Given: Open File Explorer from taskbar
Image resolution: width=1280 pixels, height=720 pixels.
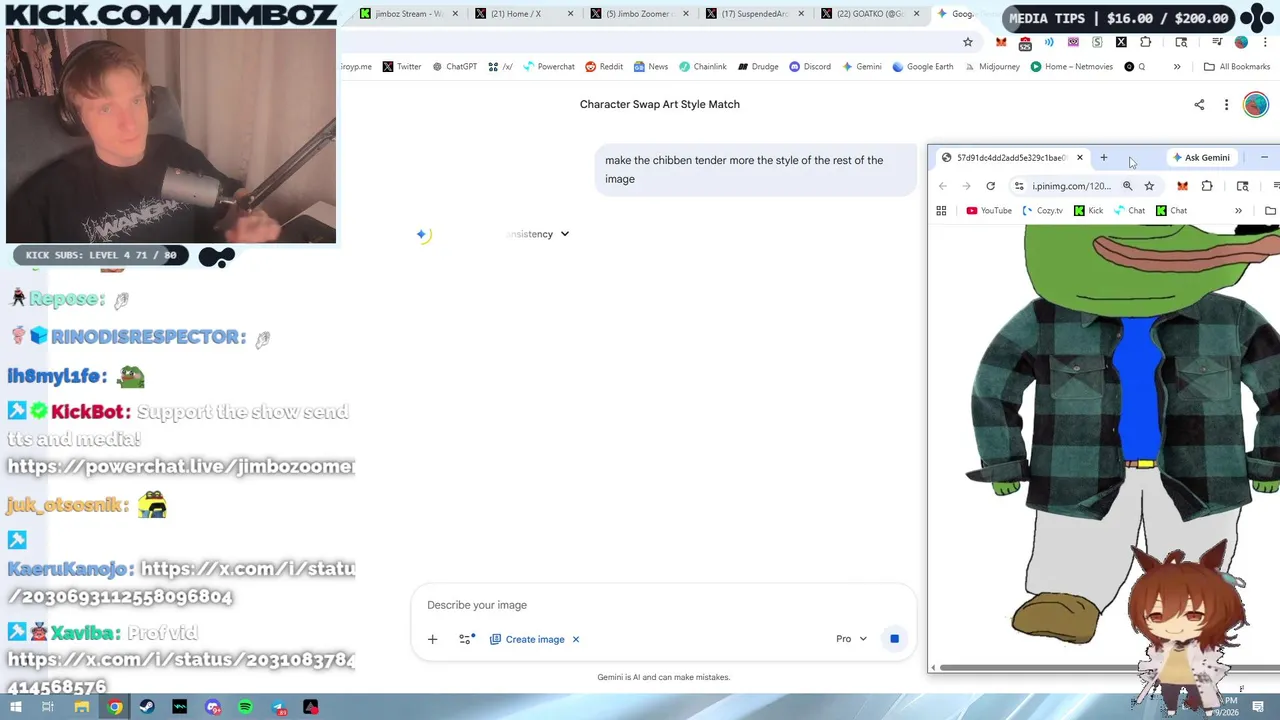Looking at the screenshot, I should point(82,707).
